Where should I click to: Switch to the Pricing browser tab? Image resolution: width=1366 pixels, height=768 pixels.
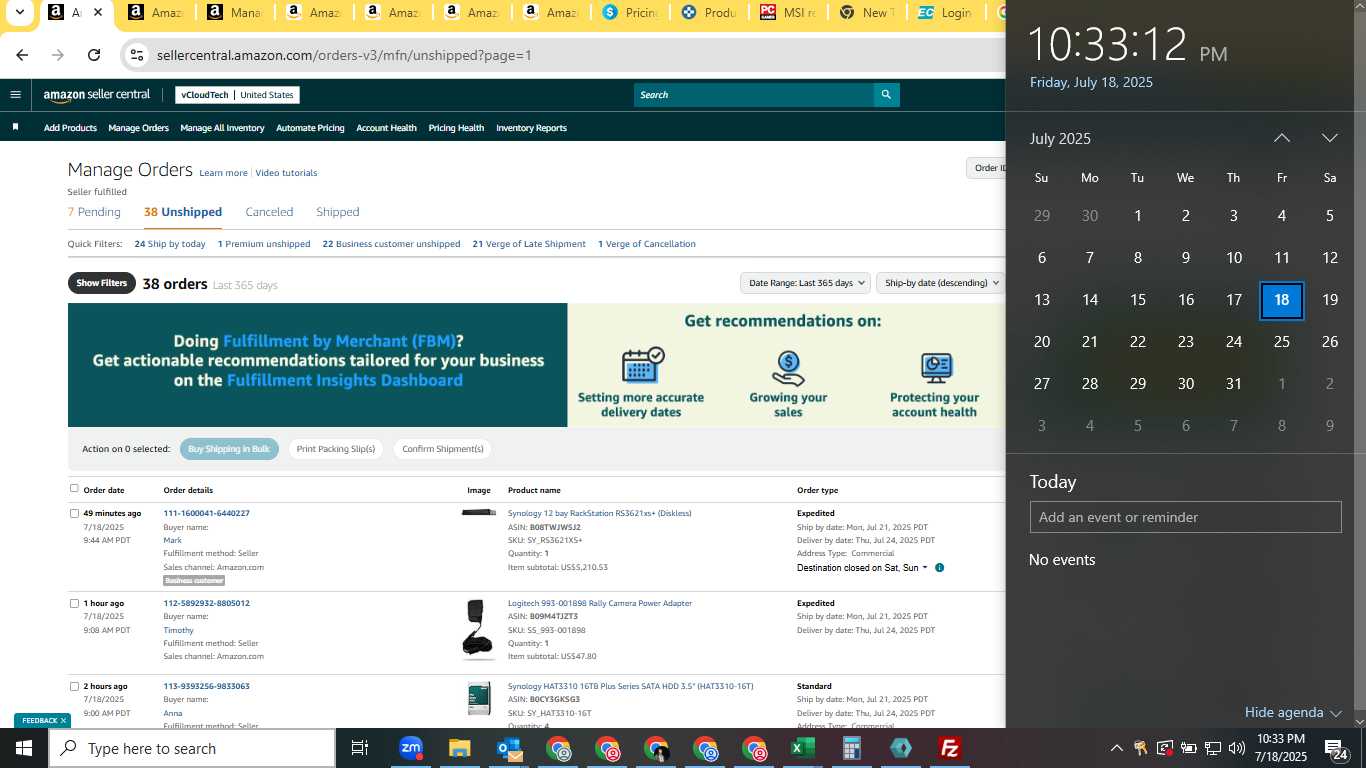[629, 13]
